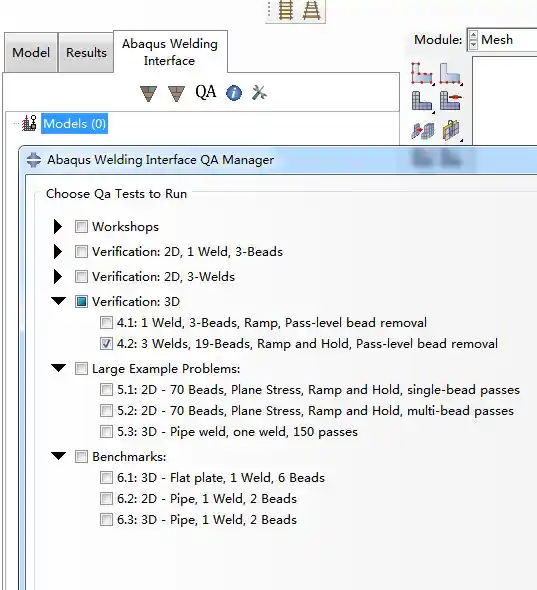Switch to the Model tab
The width and height of the screenshot is (537, 590).
coord(31,52)
